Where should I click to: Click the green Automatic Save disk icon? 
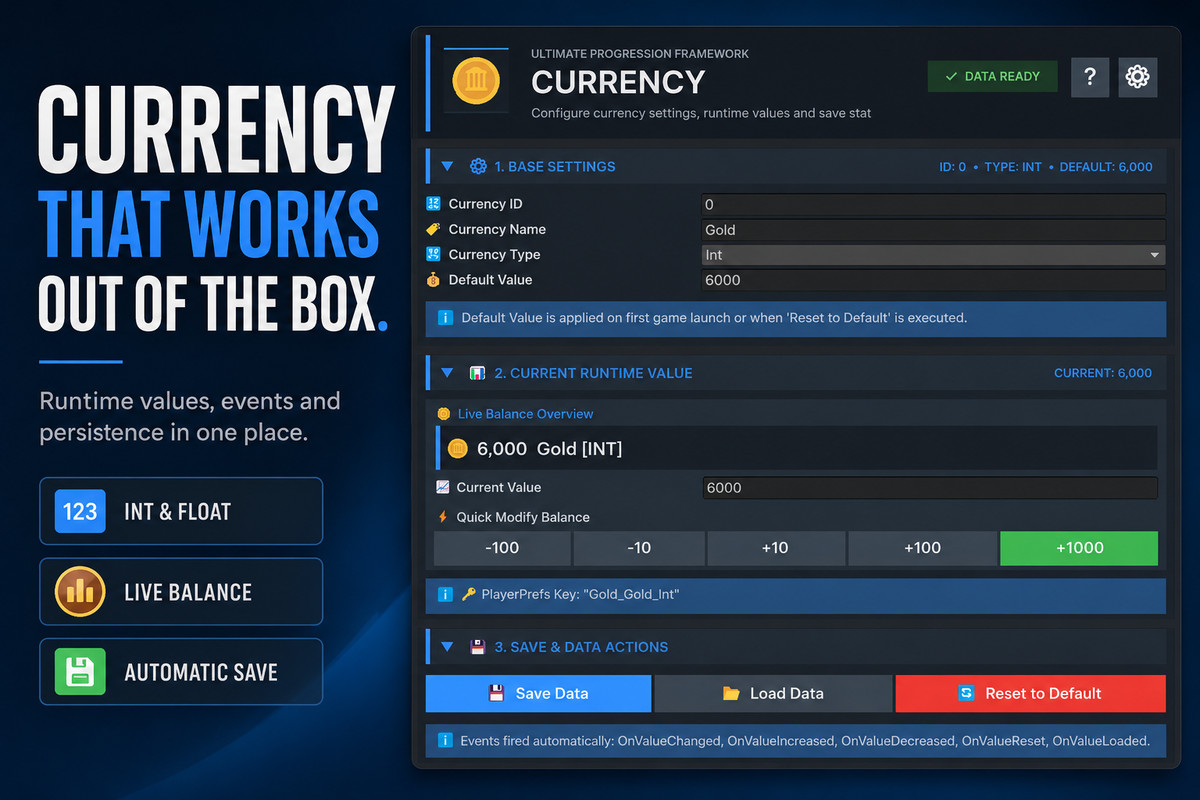[x=80, y=672]
